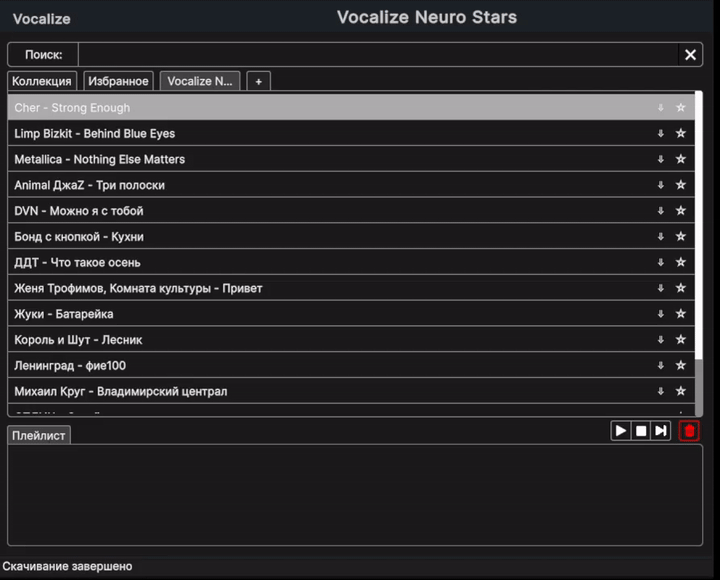
Task: Favorite the Cher - Strong Enough song
Action: (681, 108)
